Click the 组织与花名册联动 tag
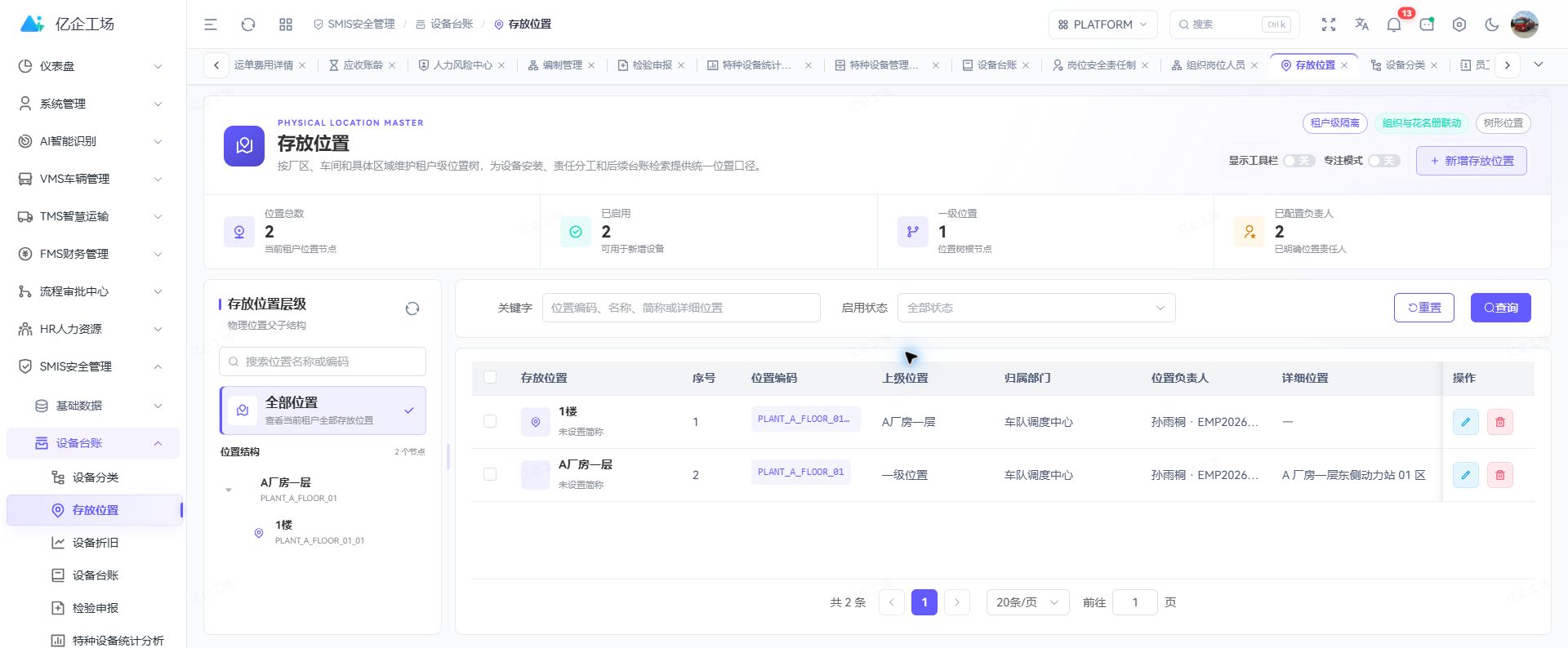 click(1422, 123)
